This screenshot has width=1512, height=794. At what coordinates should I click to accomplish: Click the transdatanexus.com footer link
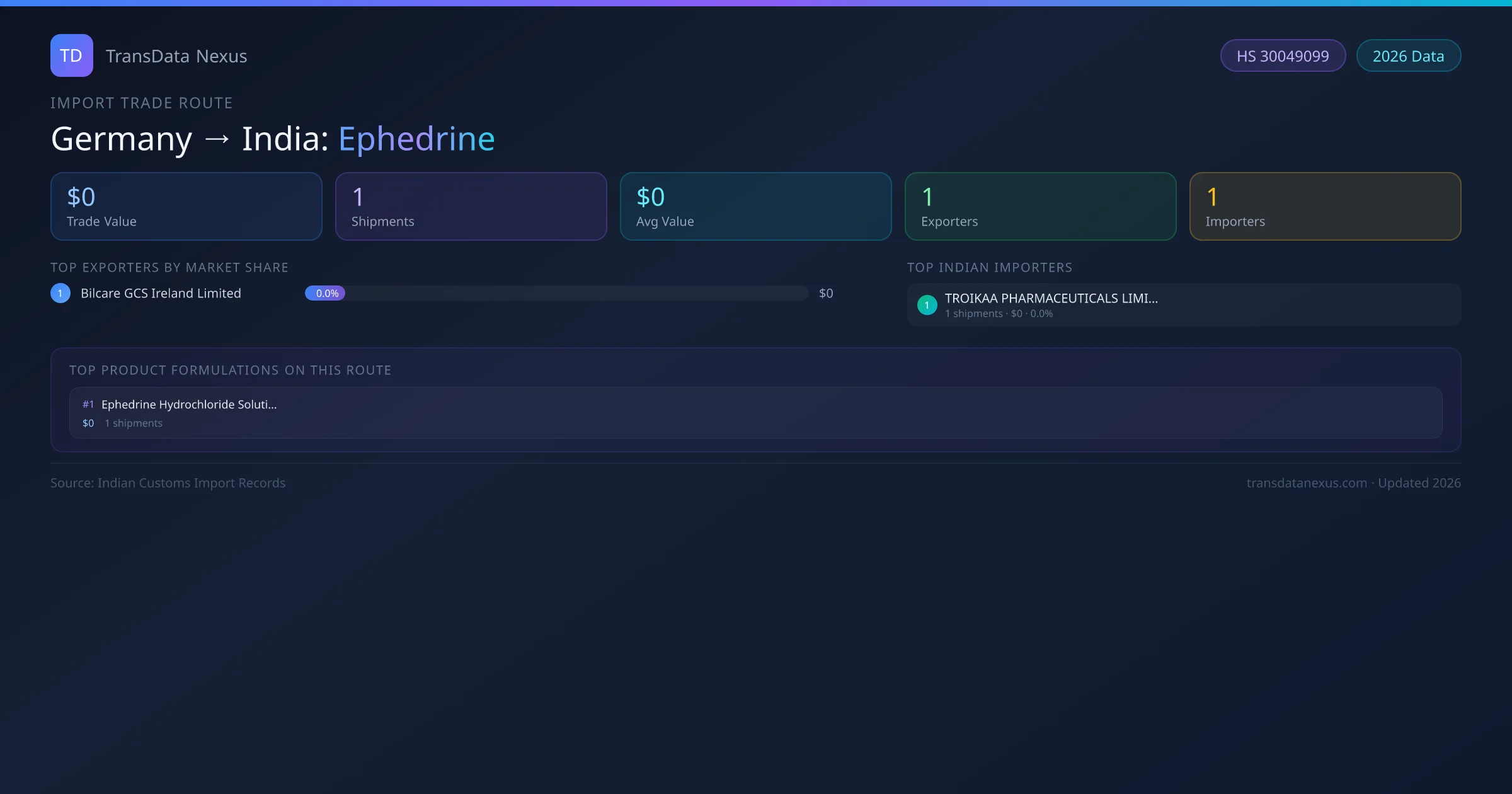point(1306,483)
